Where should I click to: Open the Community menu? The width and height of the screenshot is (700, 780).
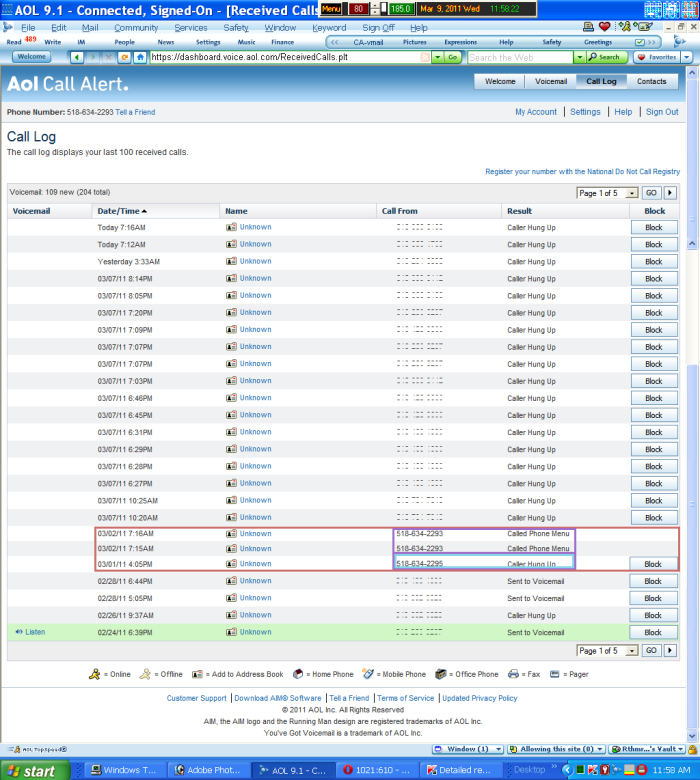[x=136, y=28]
